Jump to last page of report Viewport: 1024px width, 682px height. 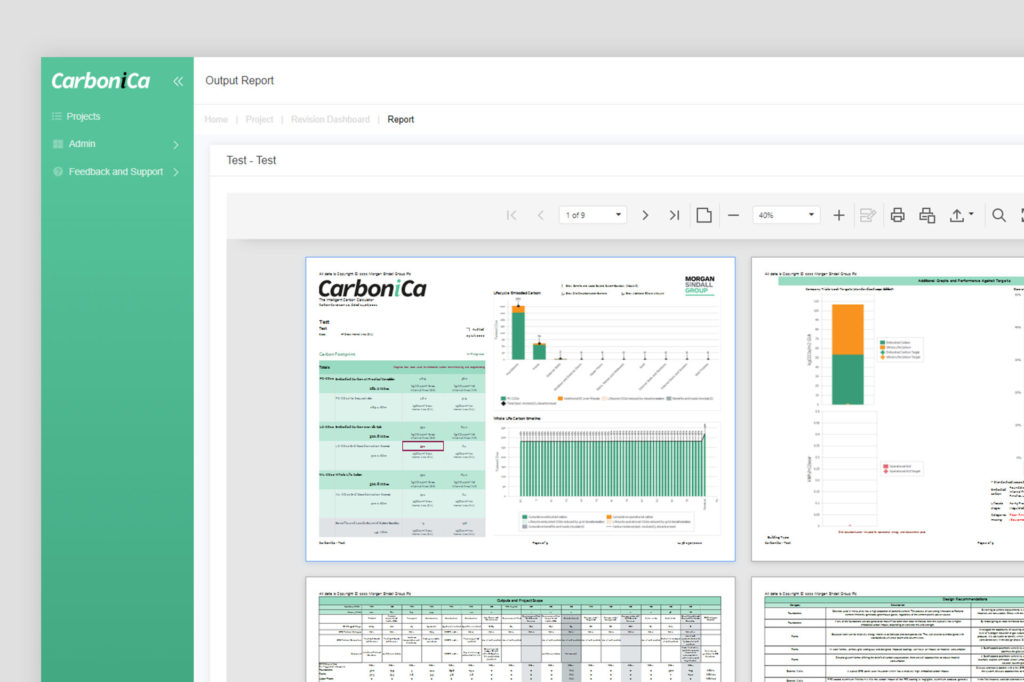[x=674, y=215]
